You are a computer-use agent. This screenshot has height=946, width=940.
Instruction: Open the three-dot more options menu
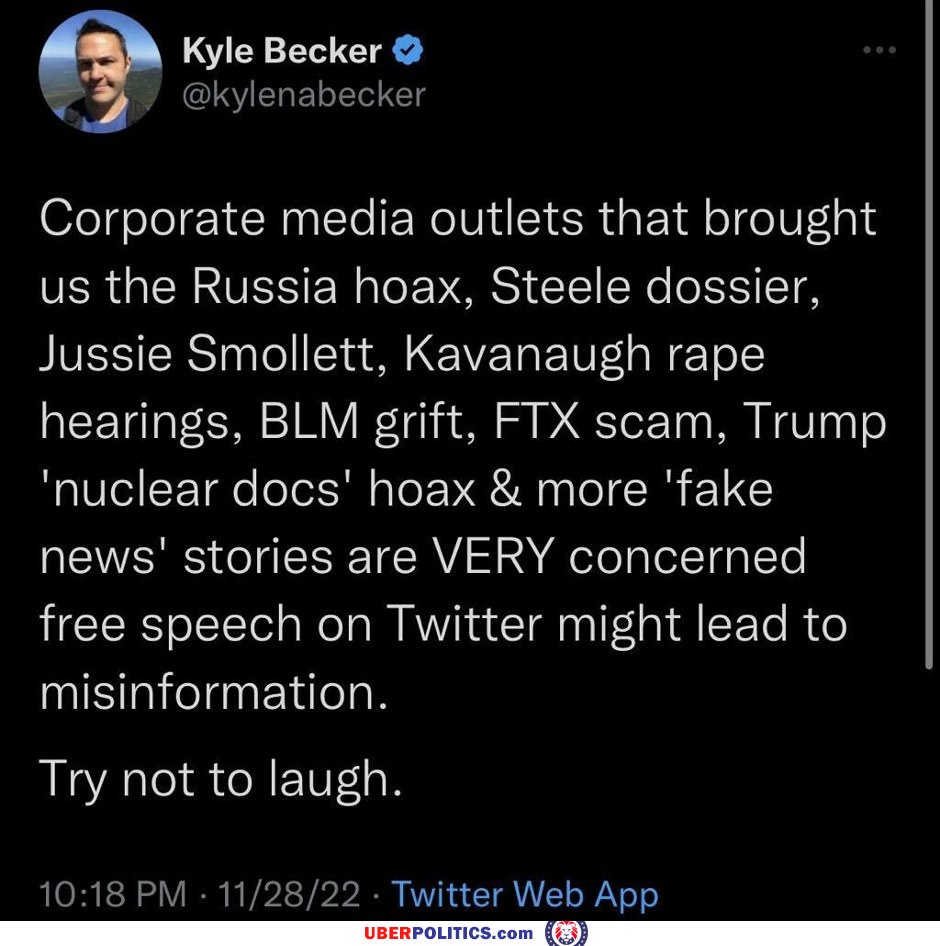(x=879, y=49)
